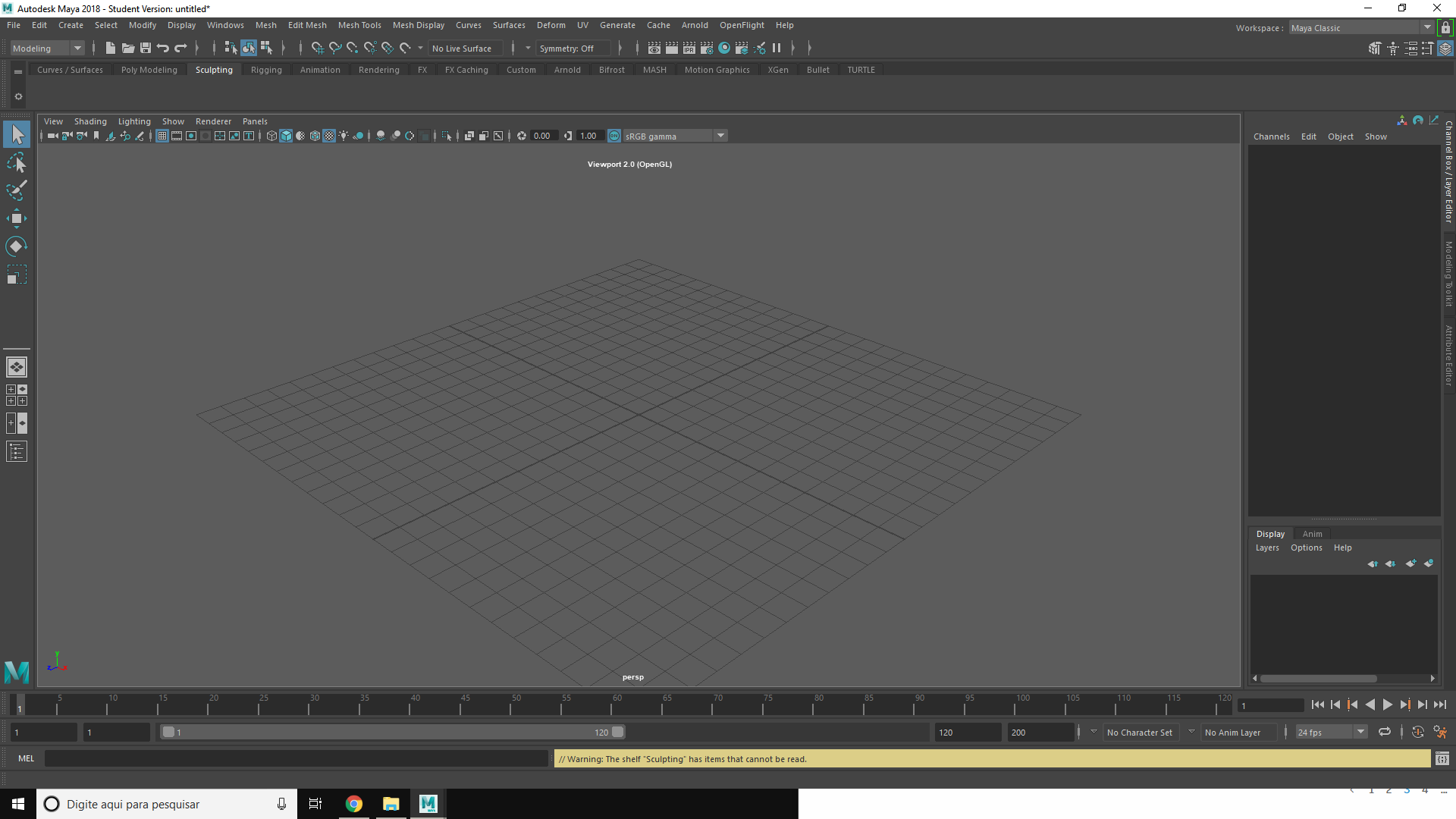Toggle textured display in viewport

tap(329, 136)
